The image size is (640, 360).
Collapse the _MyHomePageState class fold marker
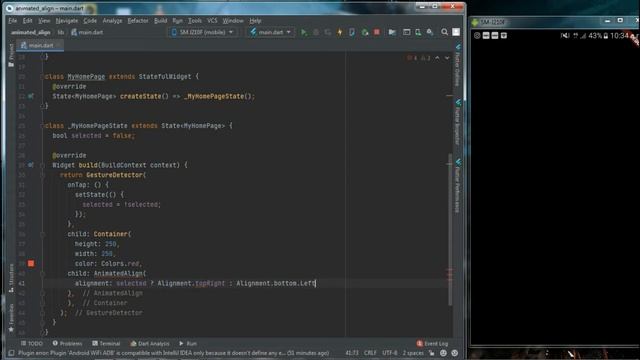pyautogui.click(x=42, y=126)
